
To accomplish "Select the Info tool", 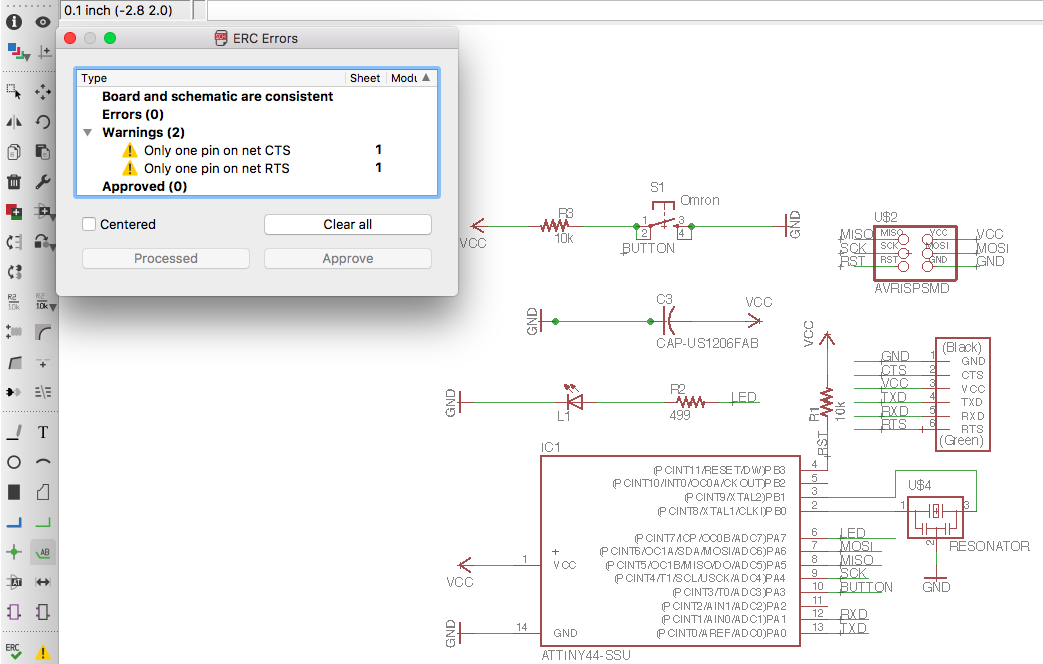I will click(x=14, y=22).
